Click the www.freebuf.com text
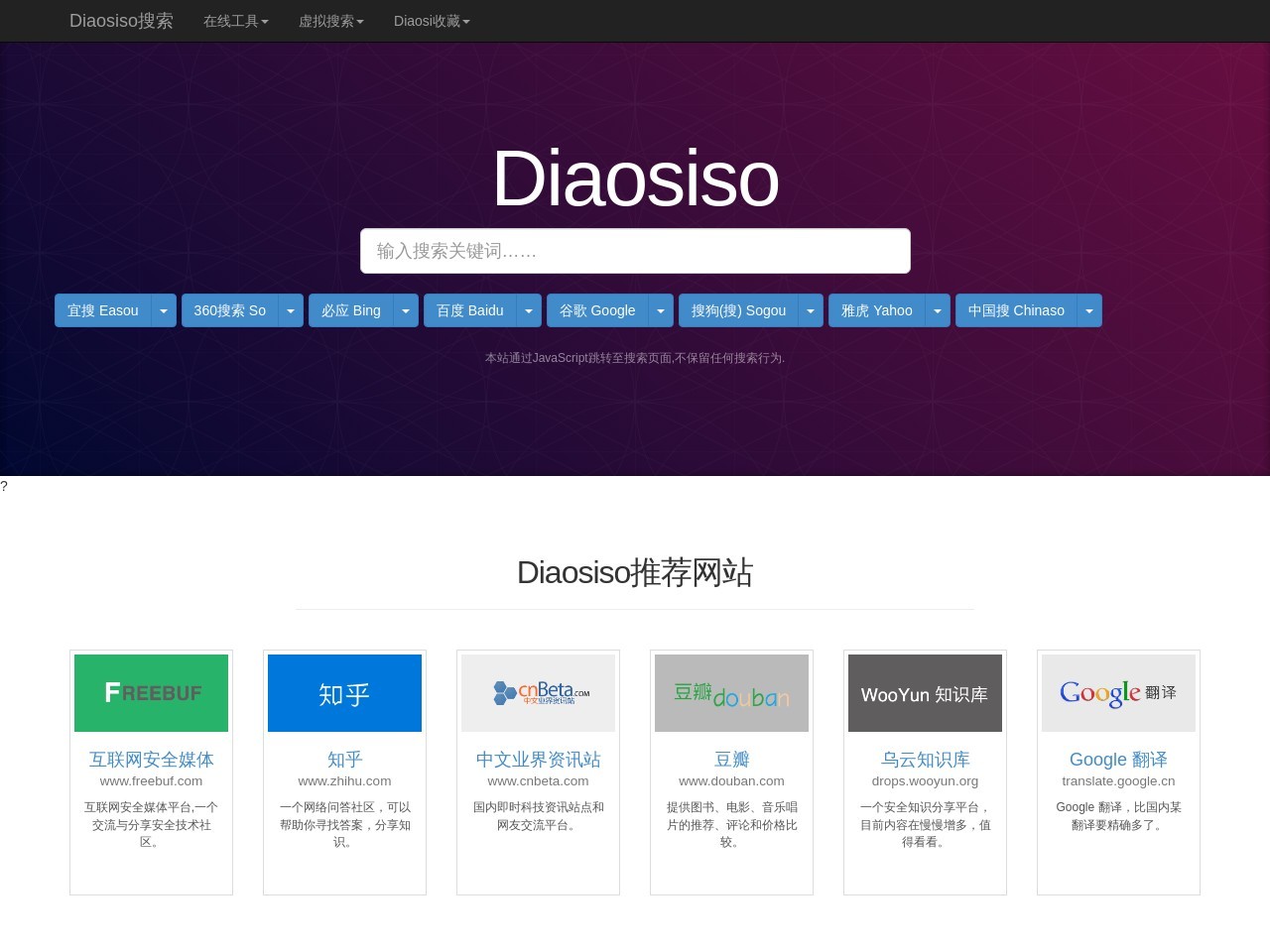This screenshot has width=1270, height=952. click(x=151, y=781)
